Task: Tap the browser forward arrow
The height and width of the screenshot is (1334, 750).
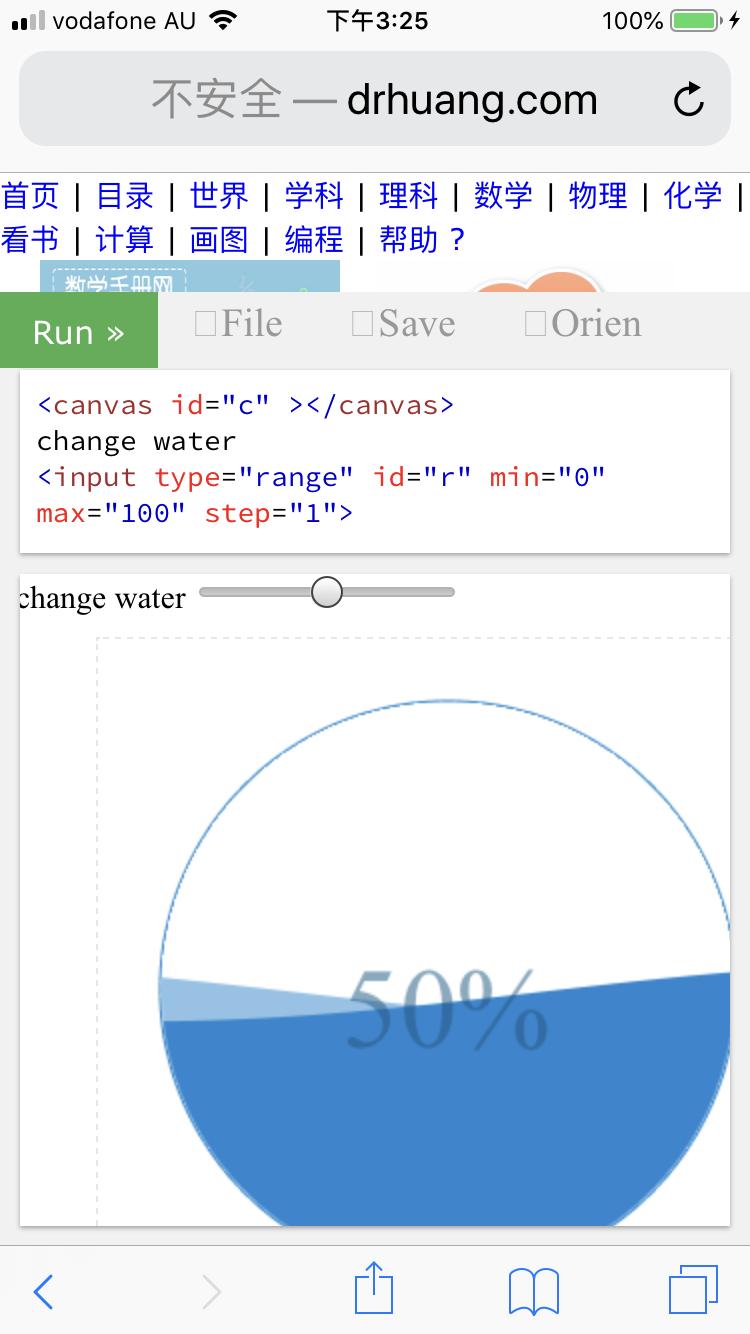Action: (211, 1292)
